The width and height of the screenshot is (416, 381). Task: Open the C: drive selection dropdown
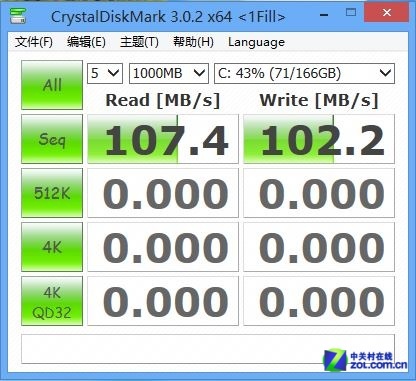pos(304,73)
